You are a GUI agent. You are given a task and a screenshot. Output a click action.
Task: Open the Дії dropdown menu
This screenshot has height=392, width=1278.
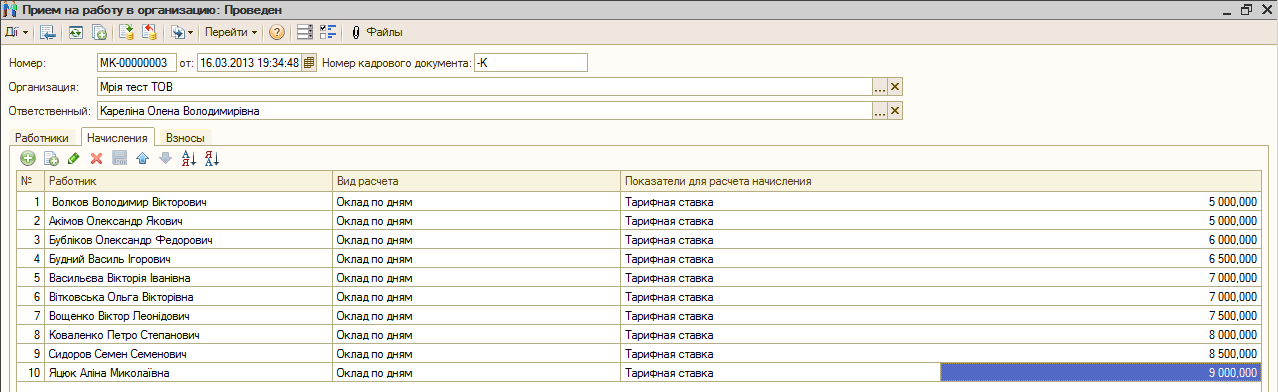tap(16, 32)
